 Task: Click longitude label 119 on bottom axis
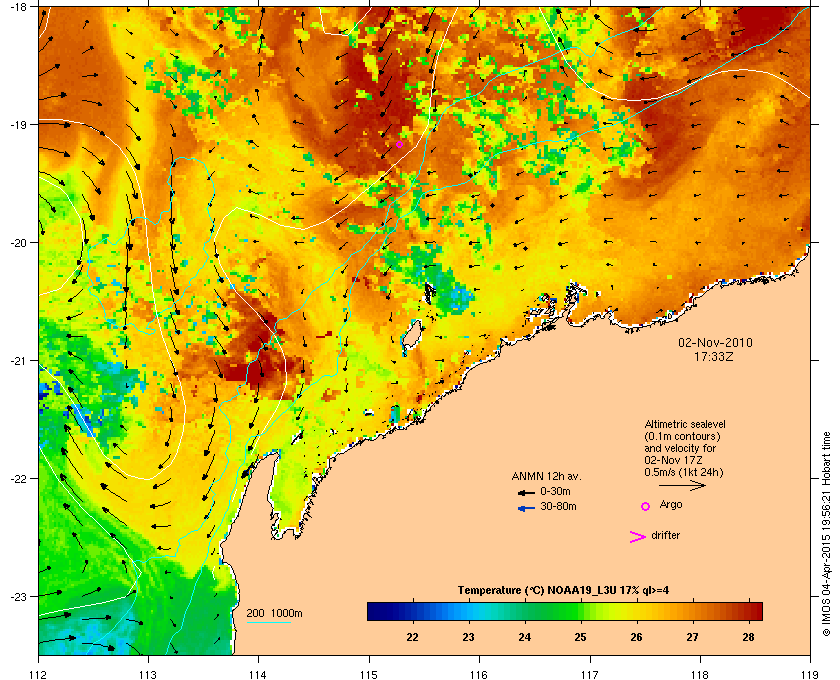(810, 674)
